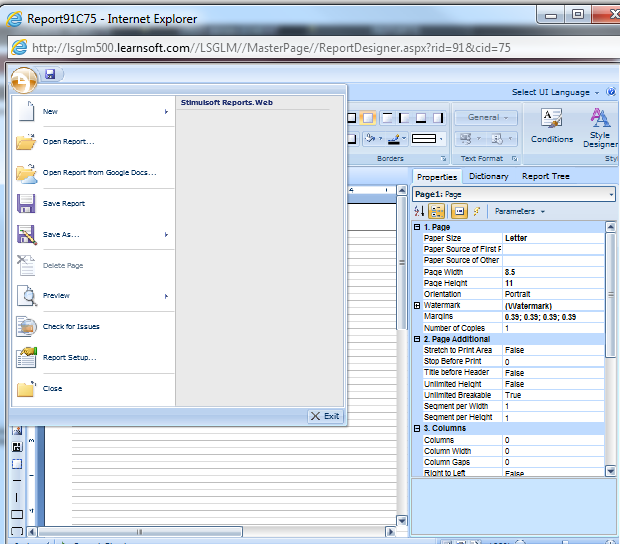Collapse the 1. Page property group
This screenshot has width=620, height=544.
coord(417,227)
